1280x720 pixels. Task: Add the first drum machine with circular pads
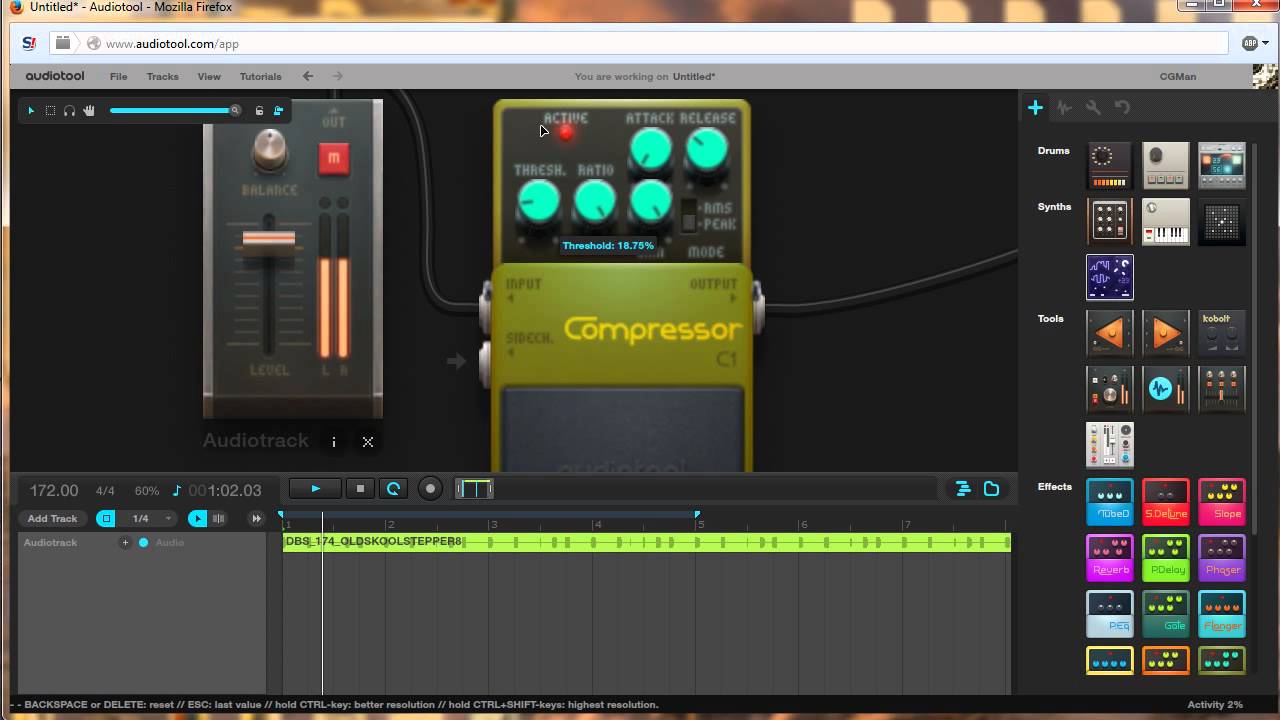coord(1110,166)
